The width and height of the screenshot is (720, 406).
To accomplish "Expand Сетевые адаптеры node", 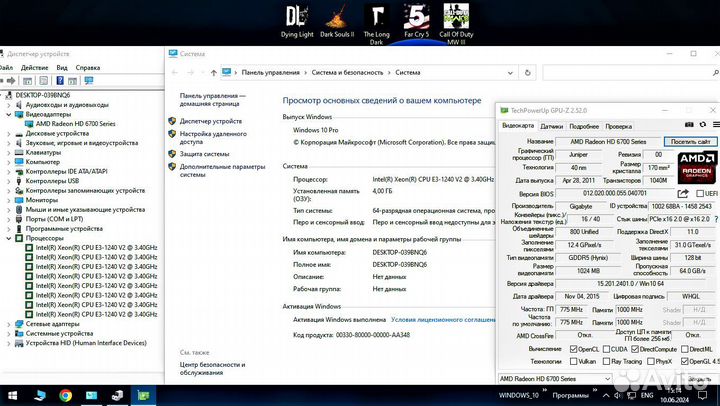I will [8, 324].
